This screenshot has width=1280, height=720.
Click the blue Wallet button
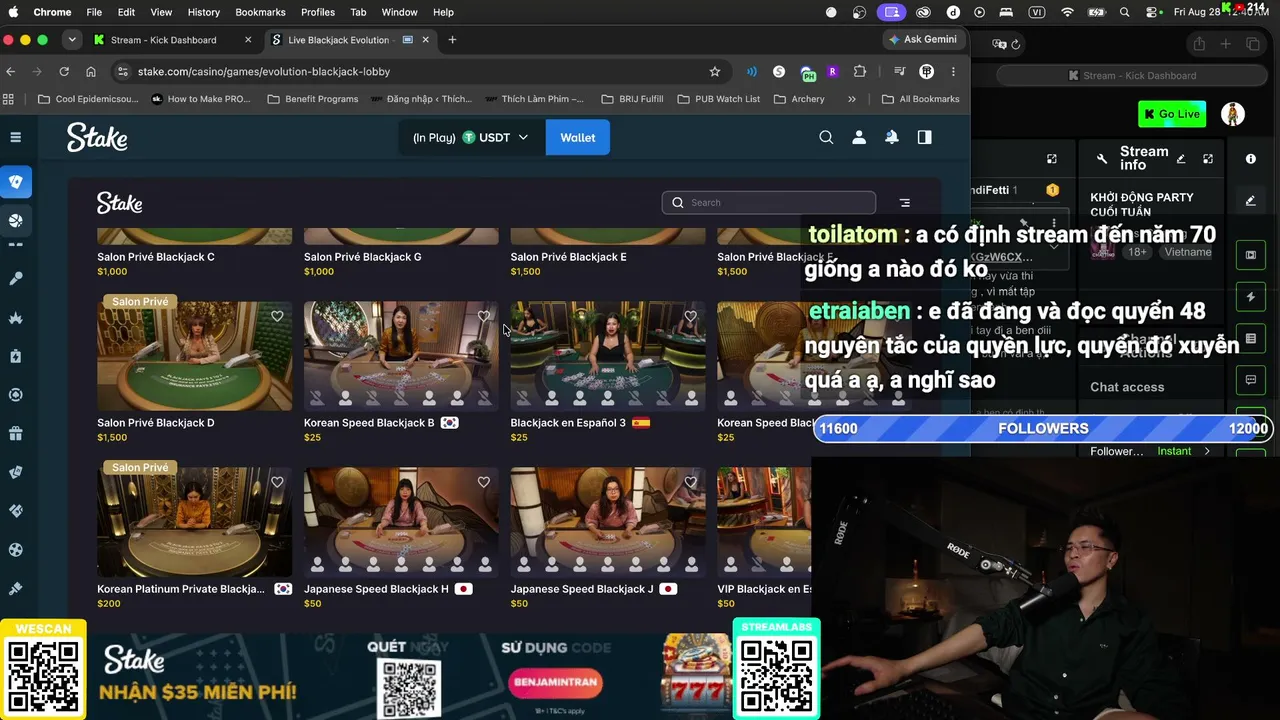pos(578,138)
